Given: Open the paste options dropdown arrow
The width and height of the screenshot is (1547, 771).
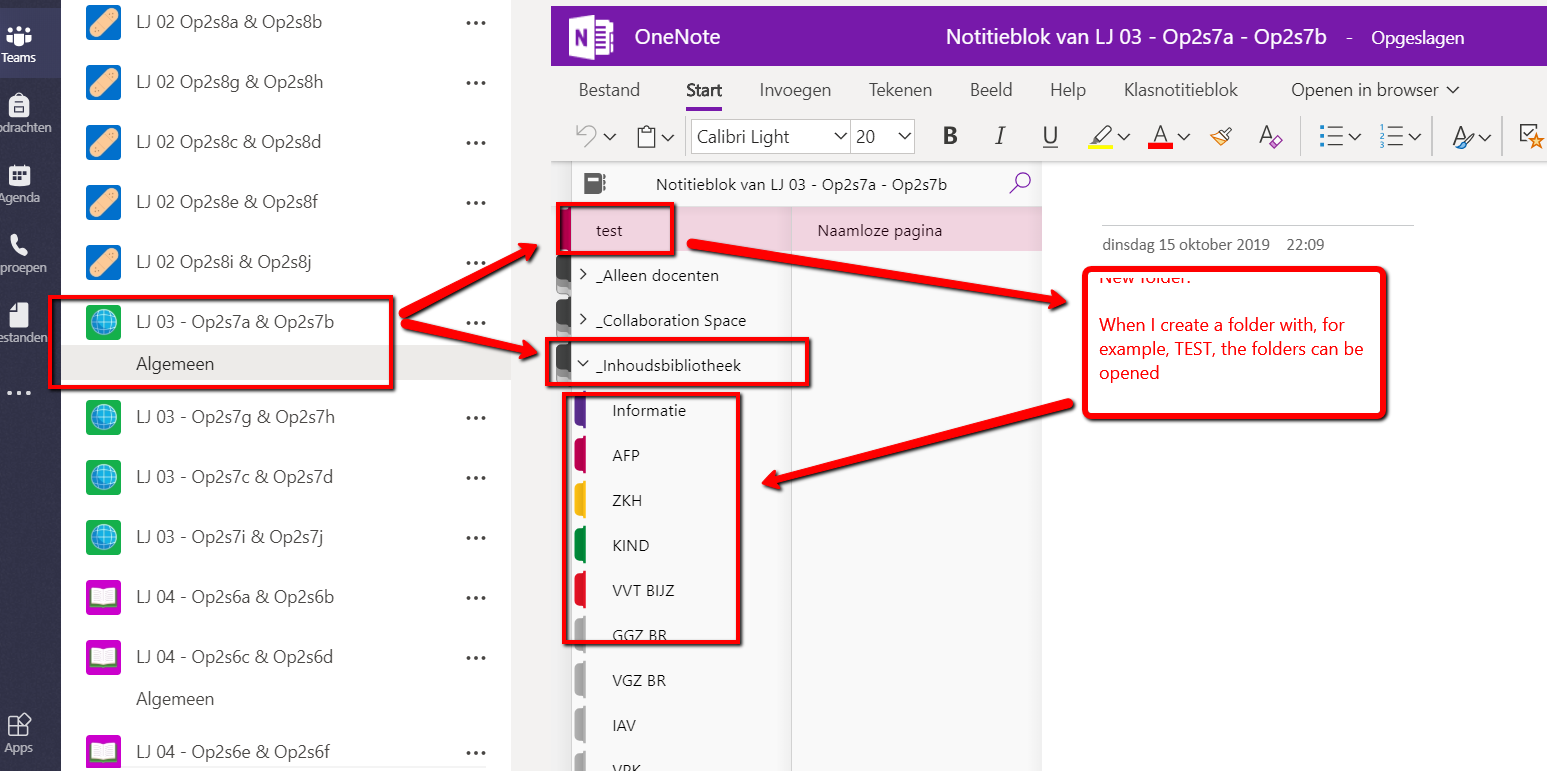Looking at the screenshot, I should pyautogui.click(x=668, y=138).
